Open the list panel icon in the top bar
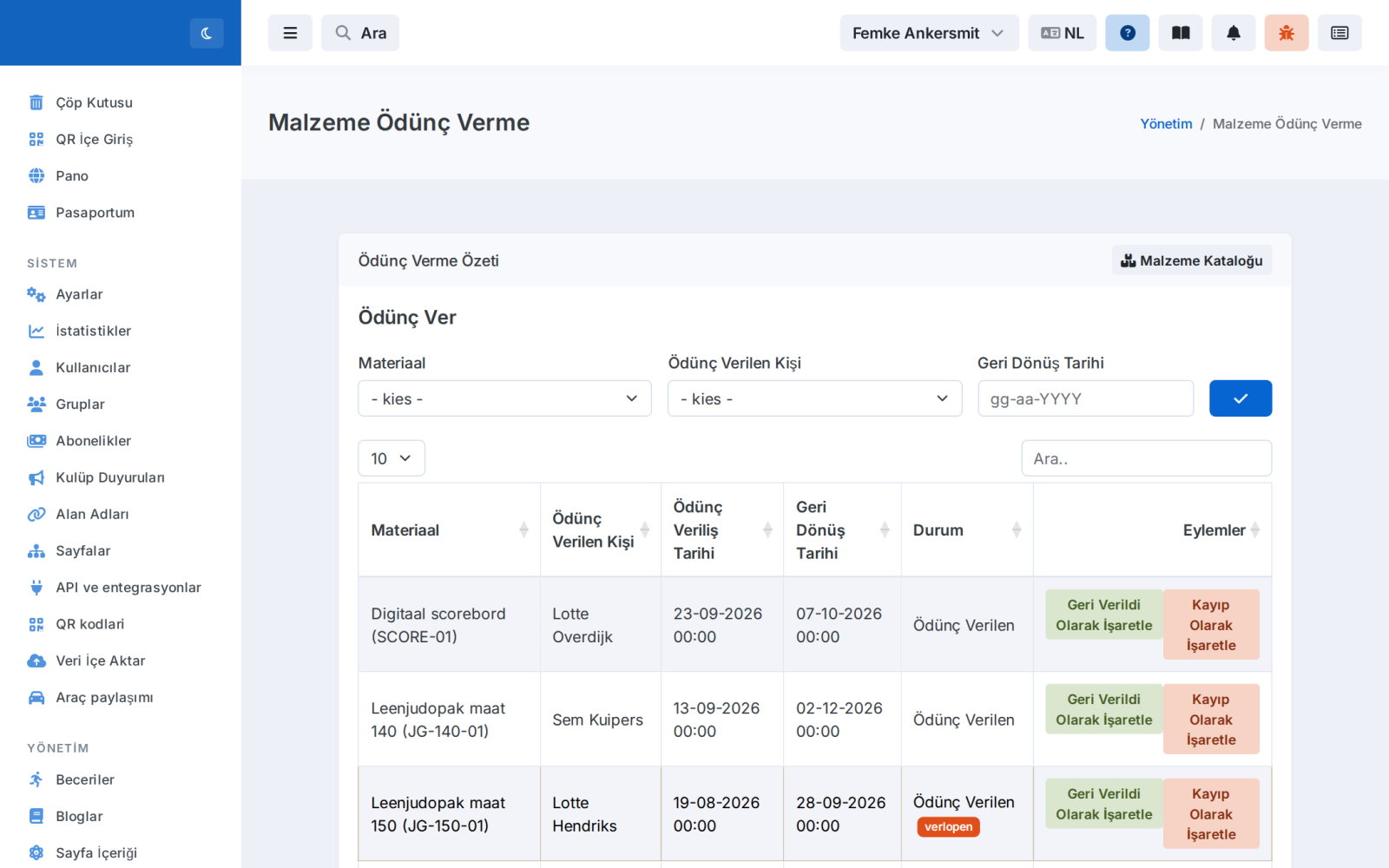This screenshot has width=1389, height=868. pos(1340,33)
